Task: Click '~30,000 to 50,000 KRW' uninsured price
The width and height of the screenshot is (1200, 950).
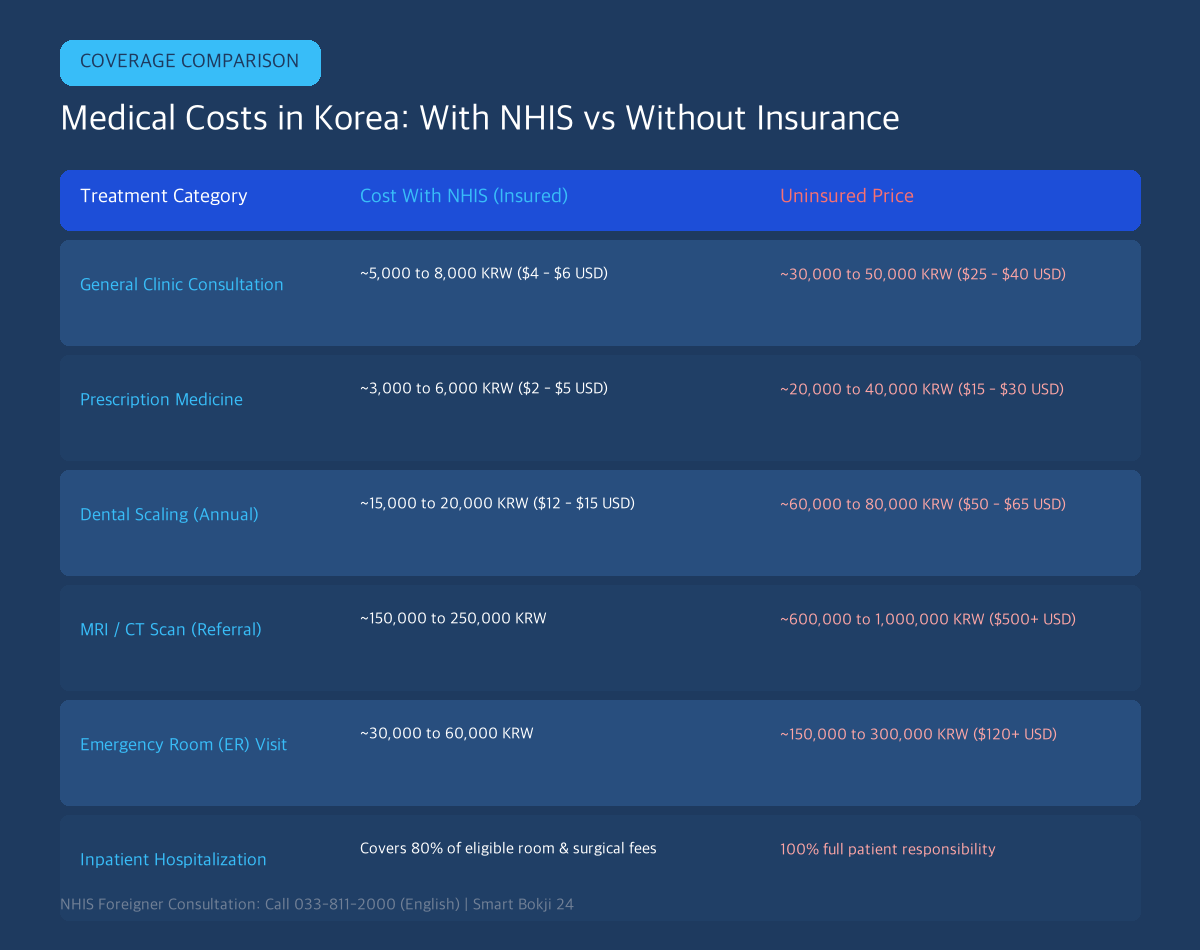Action: point(923,274)
